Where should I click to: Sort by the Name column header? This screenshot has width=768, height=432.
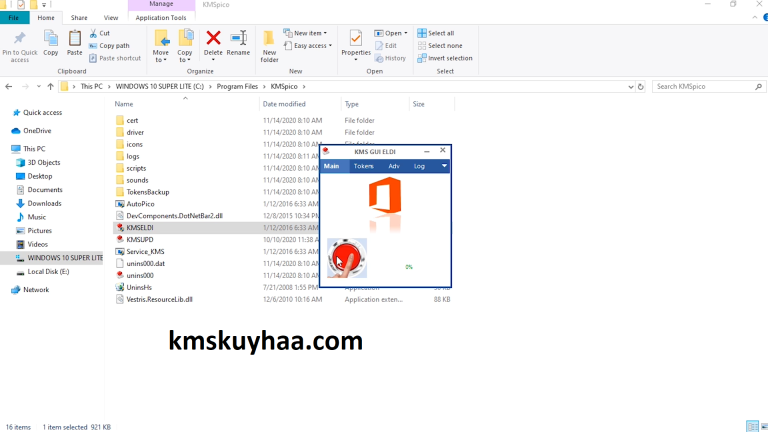coord(124,104)
